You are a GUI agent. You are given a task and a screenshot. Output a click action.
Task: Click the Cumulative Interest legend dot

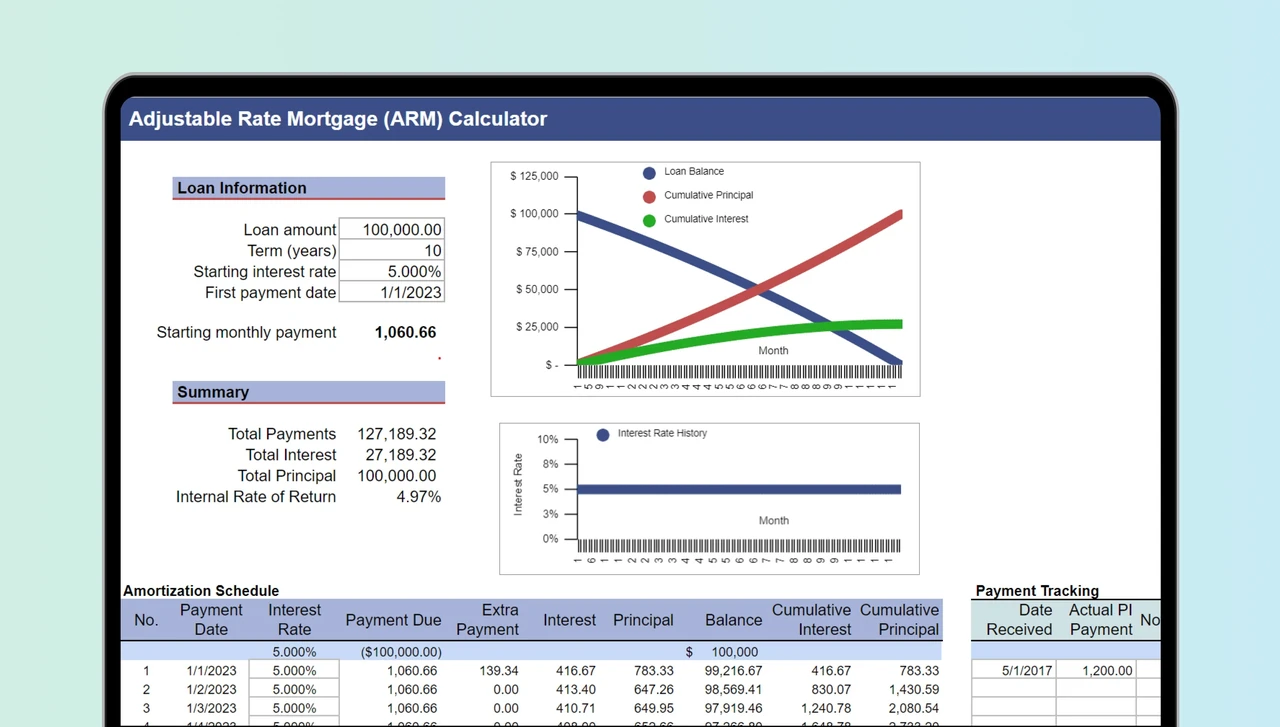pos(649,220)
